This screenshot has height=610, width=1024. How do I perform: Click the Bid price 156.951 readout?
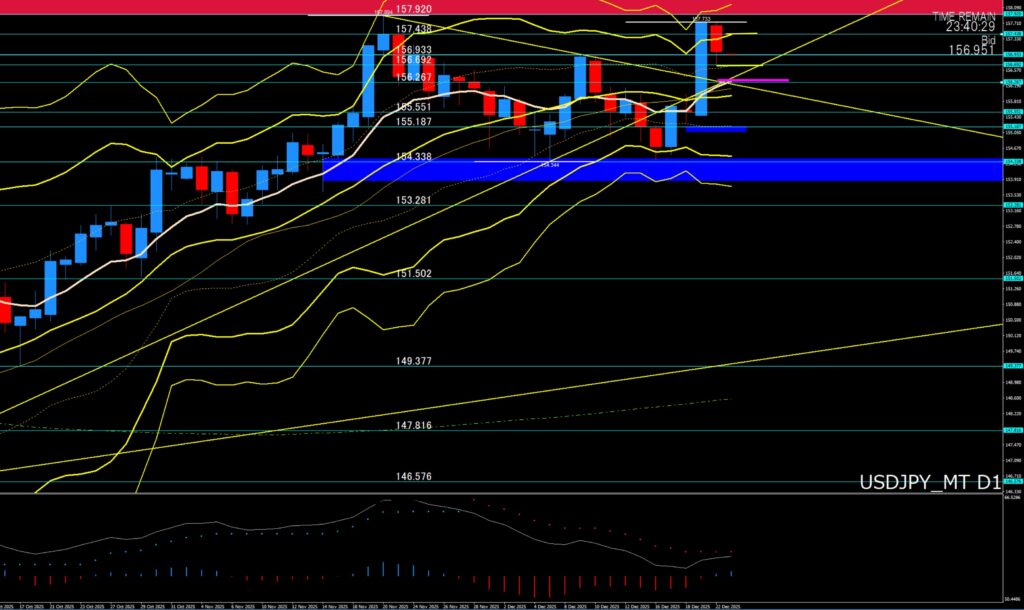[x=970, y=47]
